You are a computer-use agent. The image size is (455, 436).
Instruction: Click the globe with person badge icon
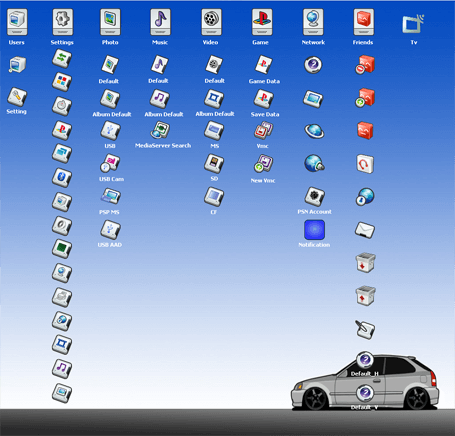click(365, 196)
